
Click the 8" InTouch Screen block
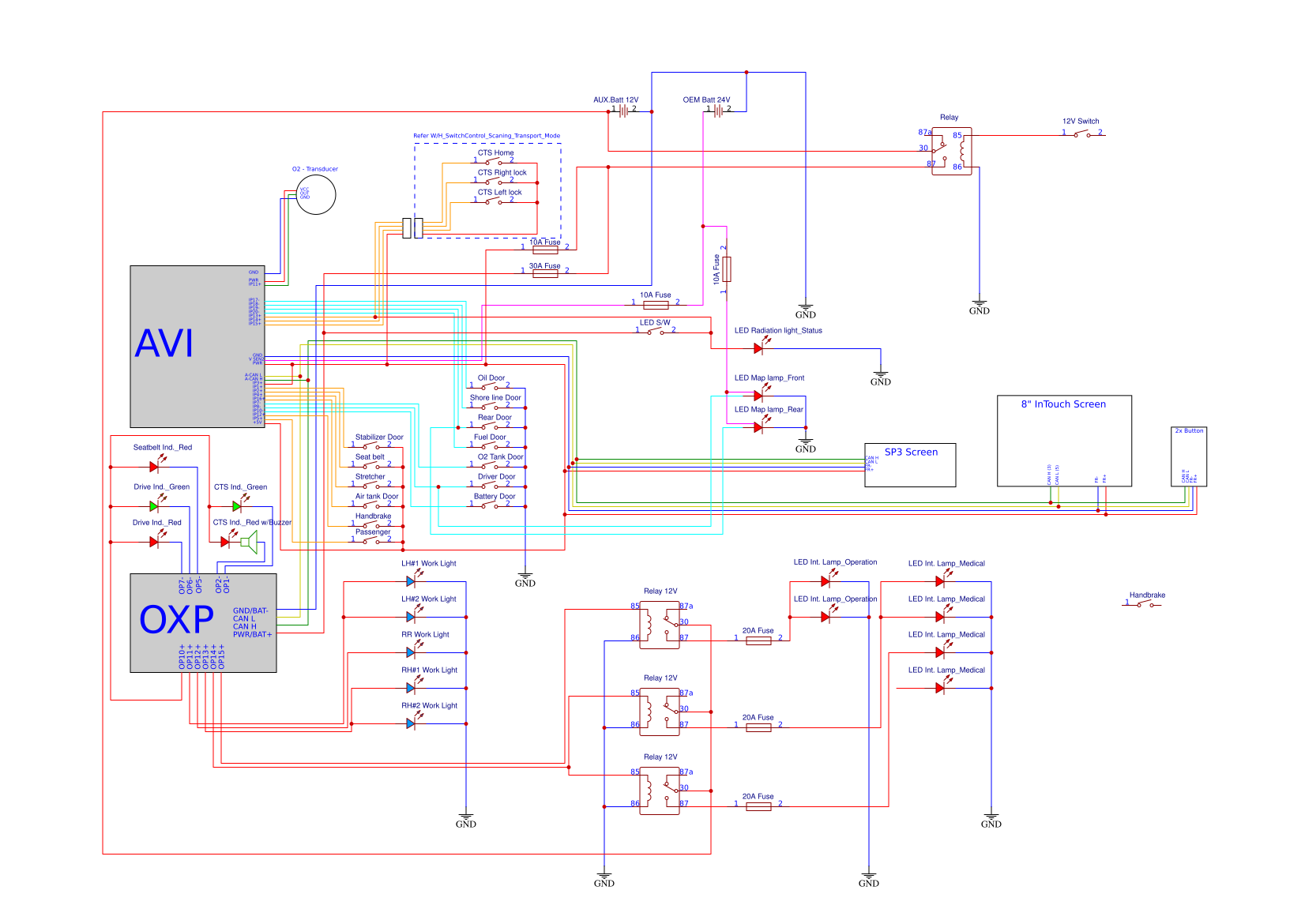pyautogui.click(x=1065, y=439)
